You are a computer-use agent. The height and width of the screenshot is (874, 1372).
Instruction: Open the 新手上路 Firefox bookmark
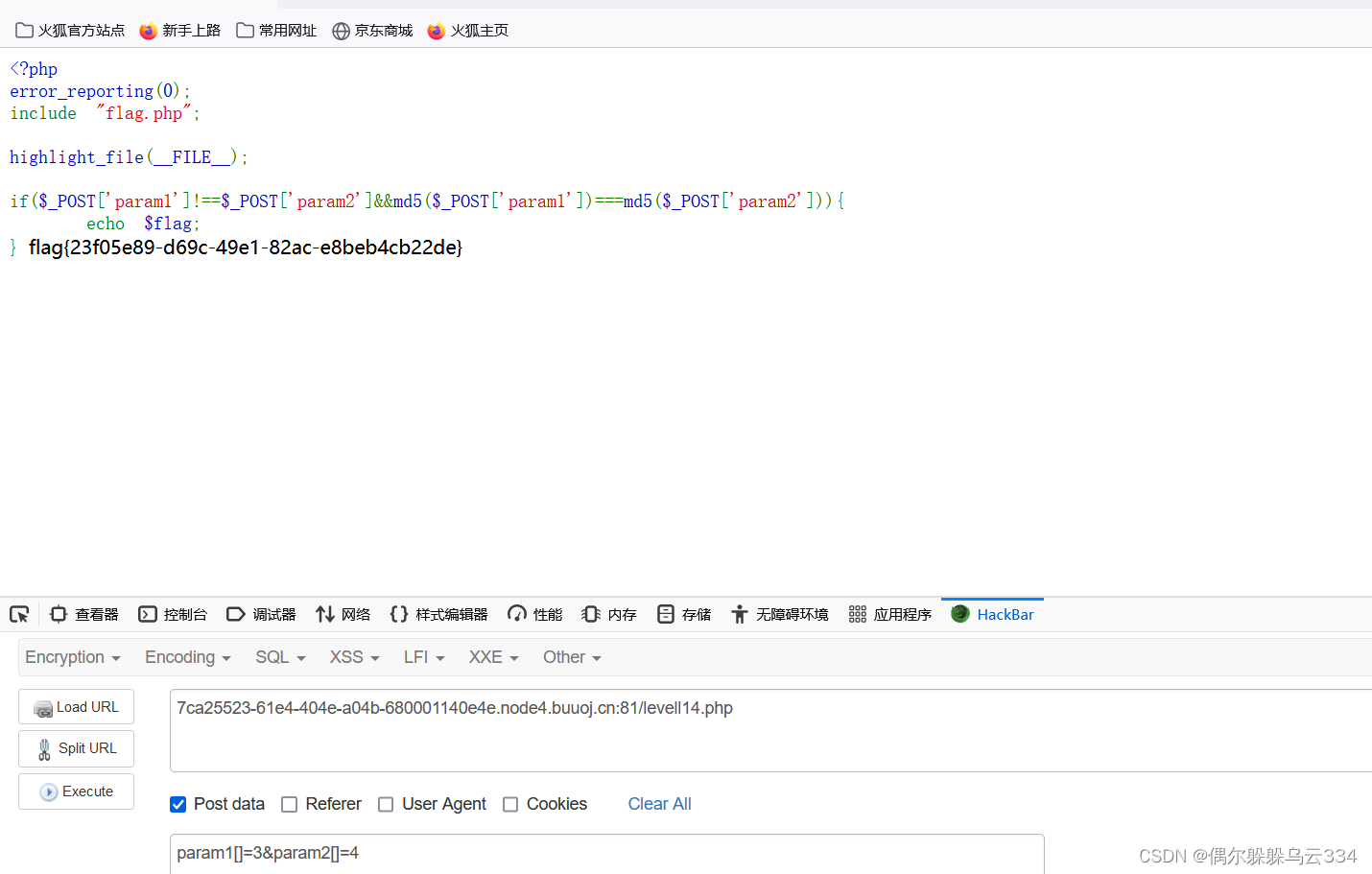pyautogui.click(x=179, y=31)
